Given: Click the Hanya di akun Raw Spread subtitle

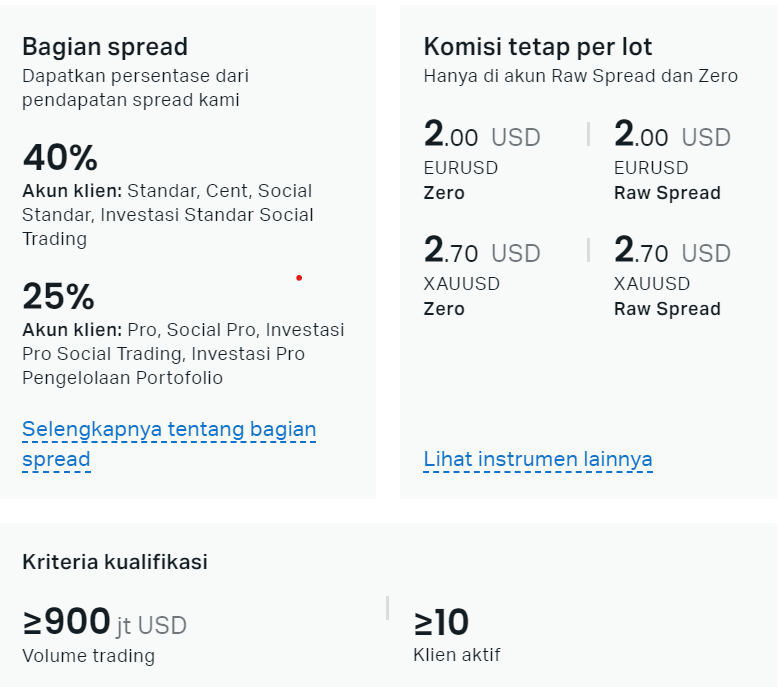Looking at the screenshot, I should click(581, 76).
